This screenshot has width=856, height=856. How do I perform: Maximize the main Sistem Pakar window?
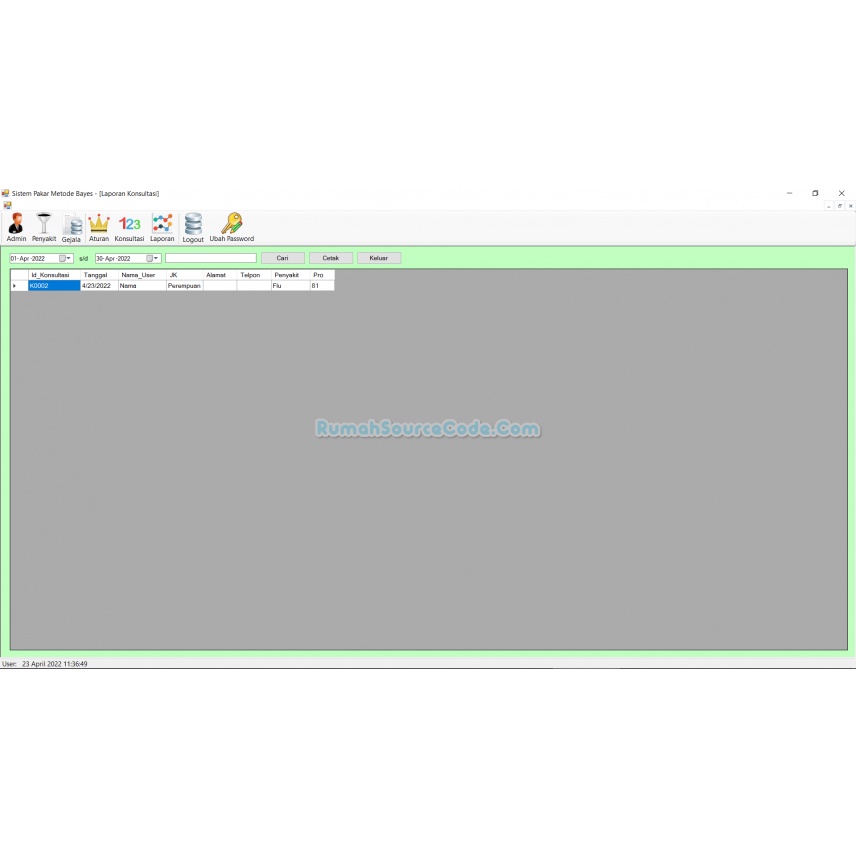pos(815,193)
